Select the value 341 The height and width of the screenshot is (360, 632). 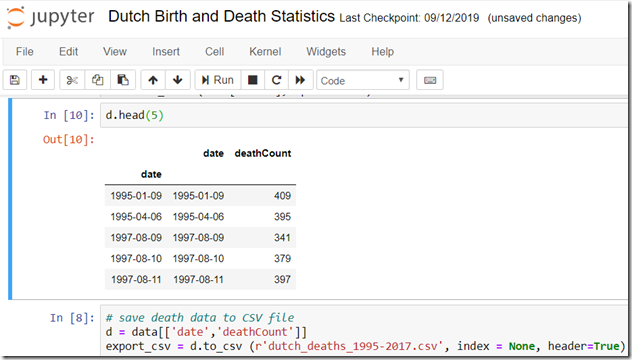[282, 238]
